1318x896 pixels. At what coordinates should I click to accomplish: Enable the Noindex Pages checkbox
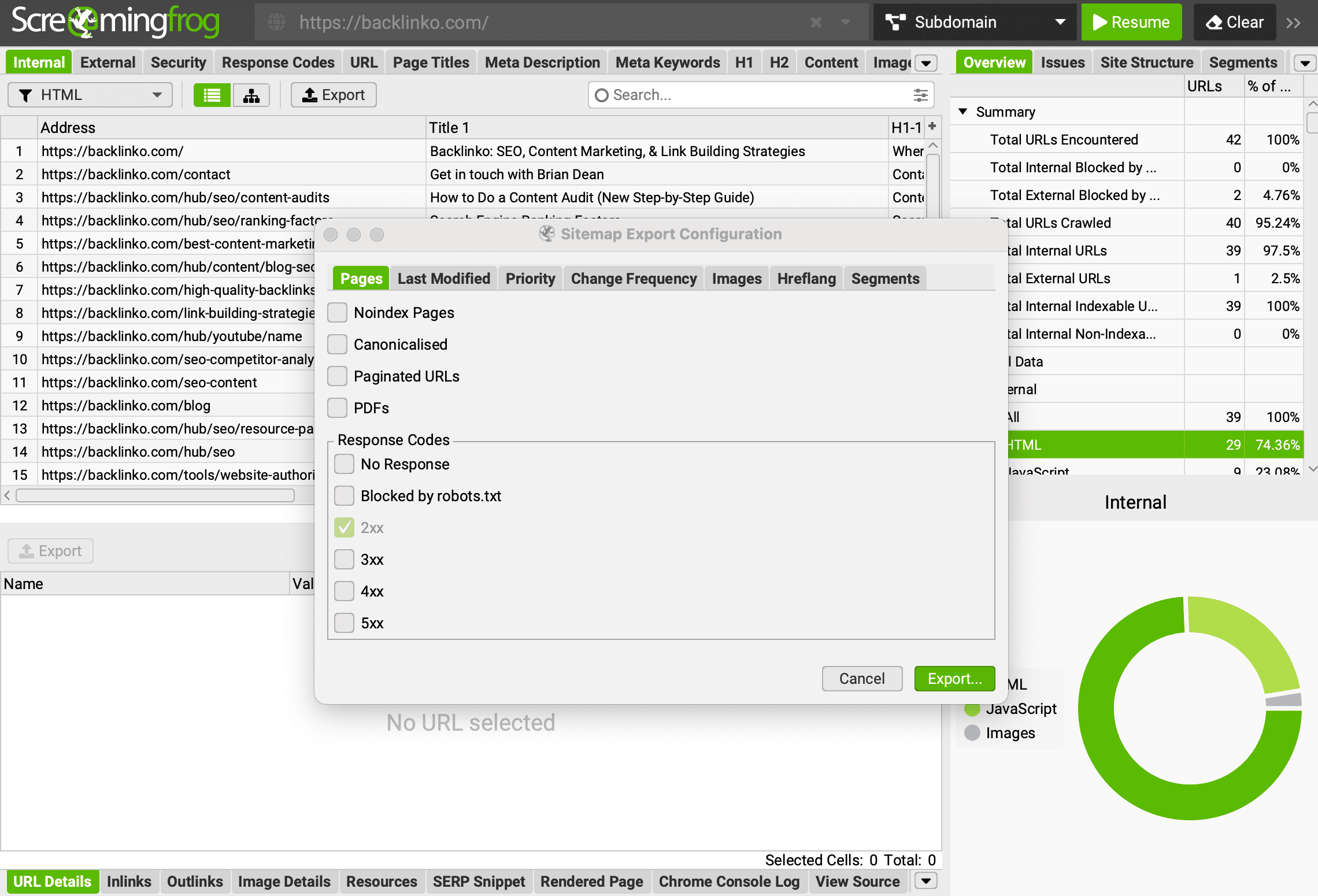click(338, 312)
